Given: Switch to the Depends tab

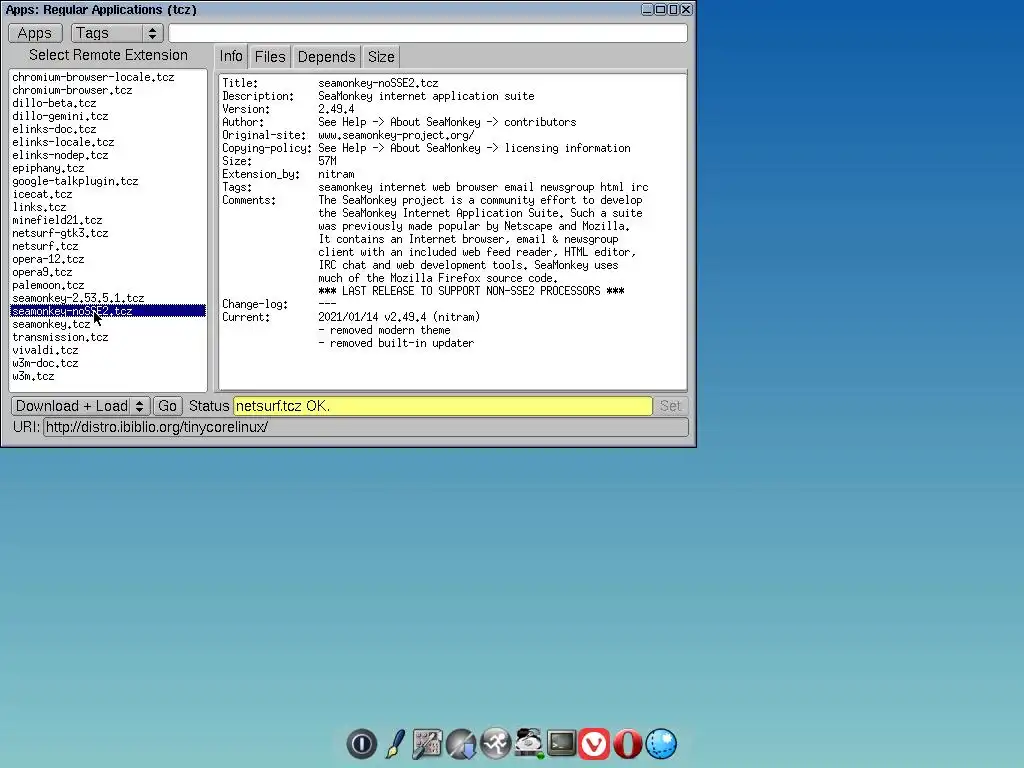Looking at the screenshot, I should pos(327,57).
